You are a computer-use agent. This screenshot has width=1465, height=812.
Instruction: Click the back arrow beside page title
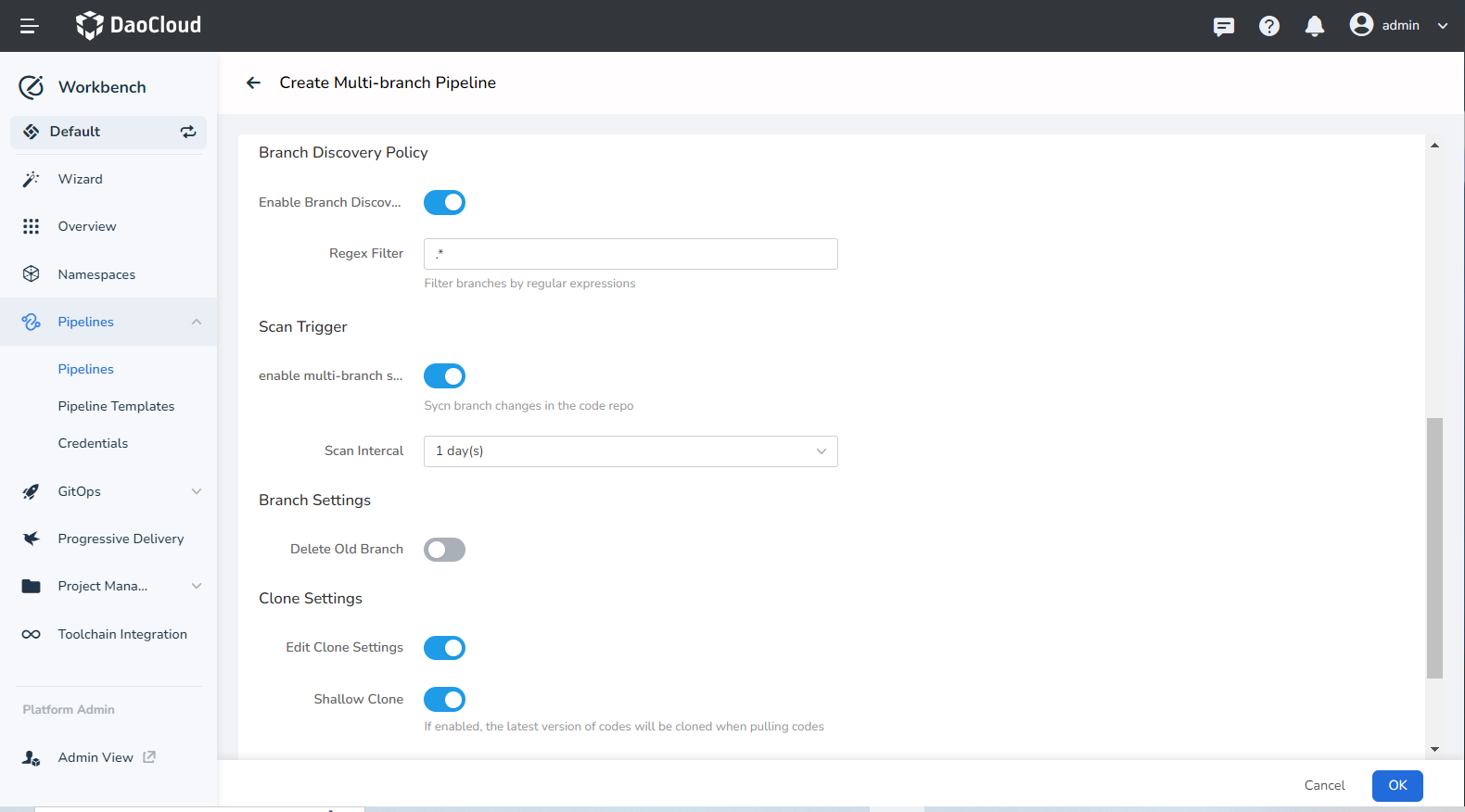(x=253, y=82)
